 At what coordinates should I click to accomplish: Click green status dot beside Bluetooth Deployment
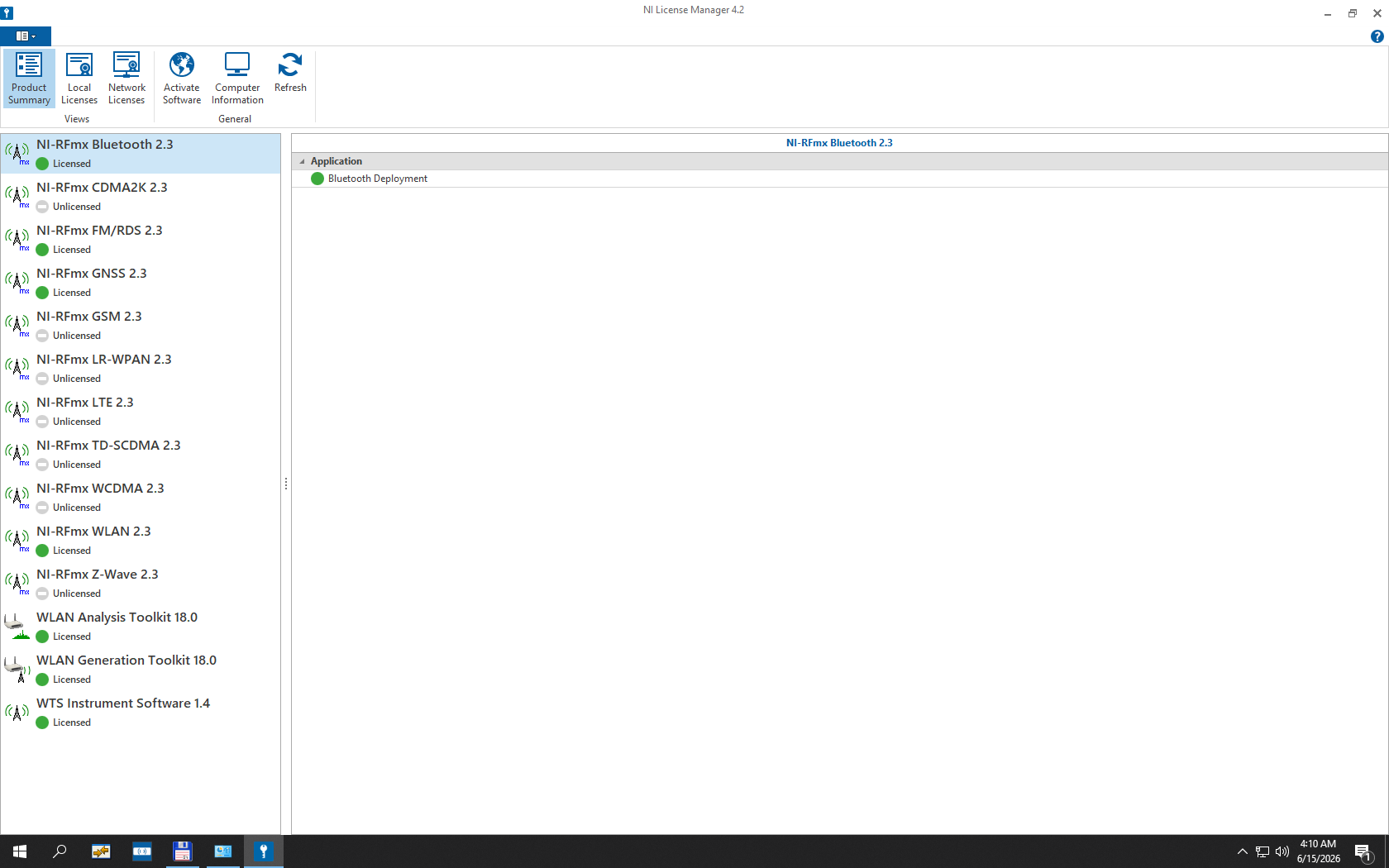click(317, 179)
